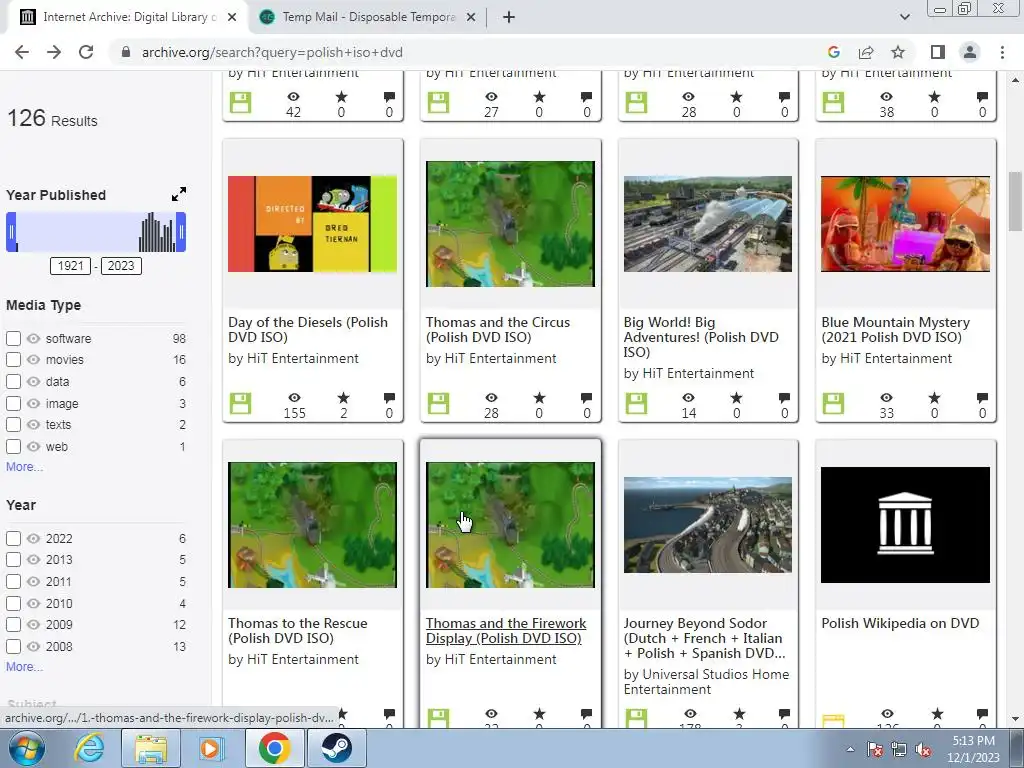Image resolution: width=1024 pixels, height=768 pixels.
Task: Open Polish Wikipedia on DVD item
Action: [900, 623]
